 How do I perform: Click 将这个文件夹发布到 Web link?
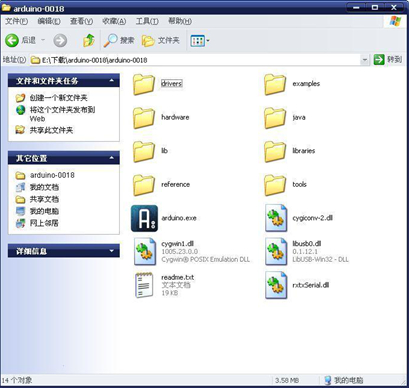pos(62,114)
